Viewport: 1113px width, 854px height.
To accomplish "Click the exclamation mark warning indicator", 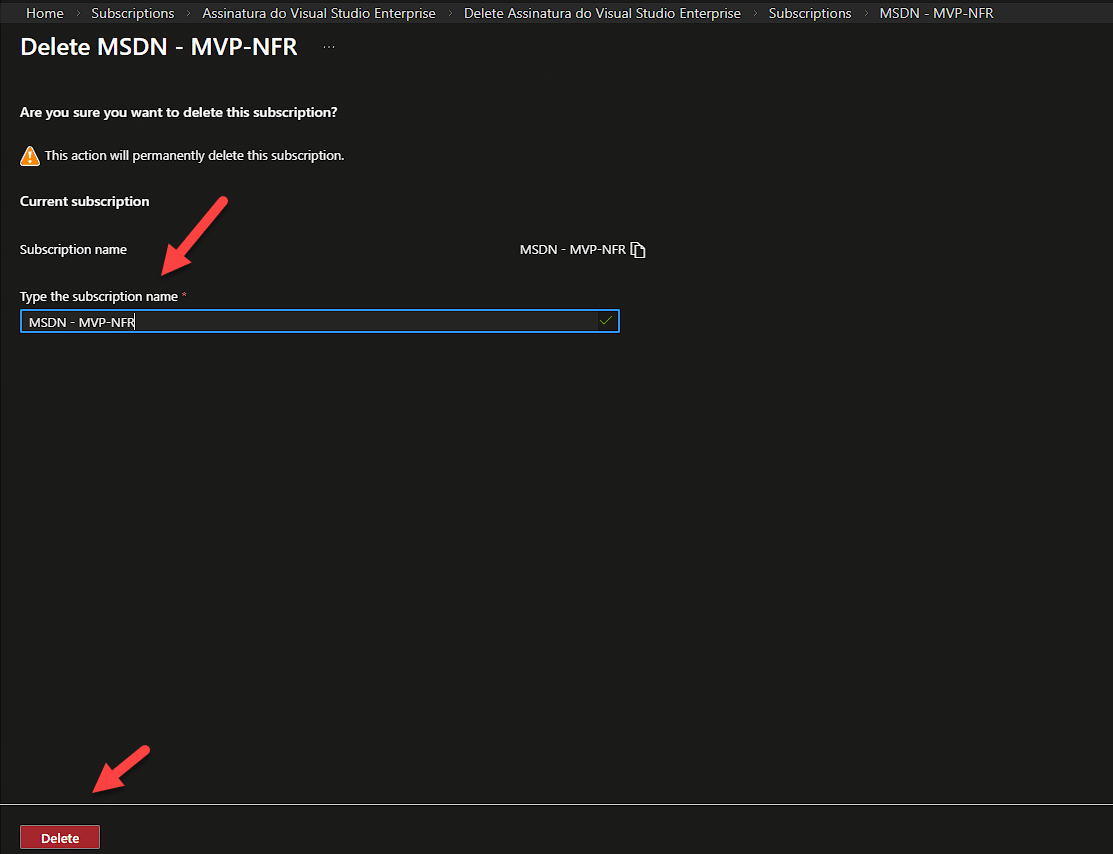I will pyautogui.click(x=28, y=155).
